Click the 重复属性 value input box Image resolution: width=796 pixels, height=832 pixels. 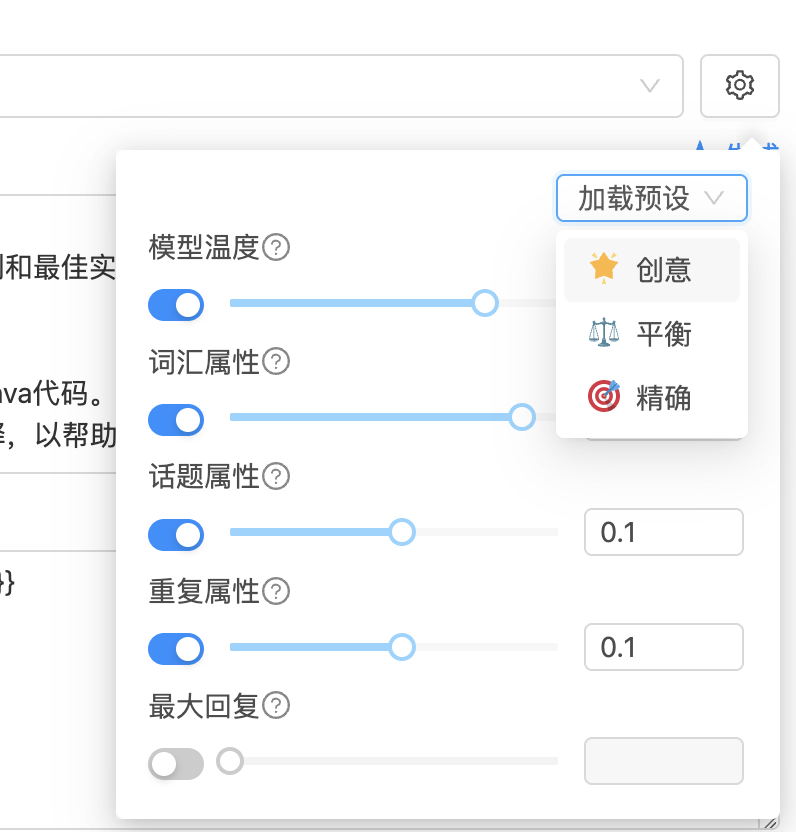click(663, 647)
